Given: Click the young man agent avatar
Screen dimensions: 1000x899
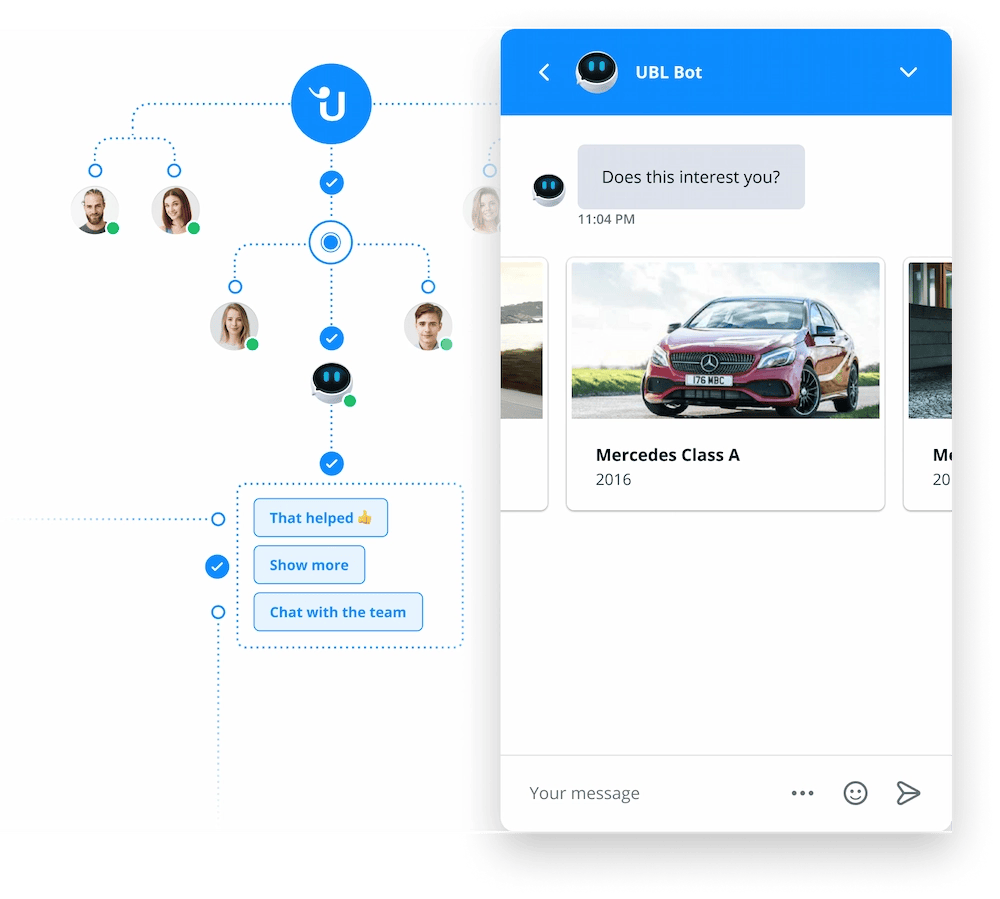Looking at the screenshot, I should pyautogui.click(x=428, y=326).
